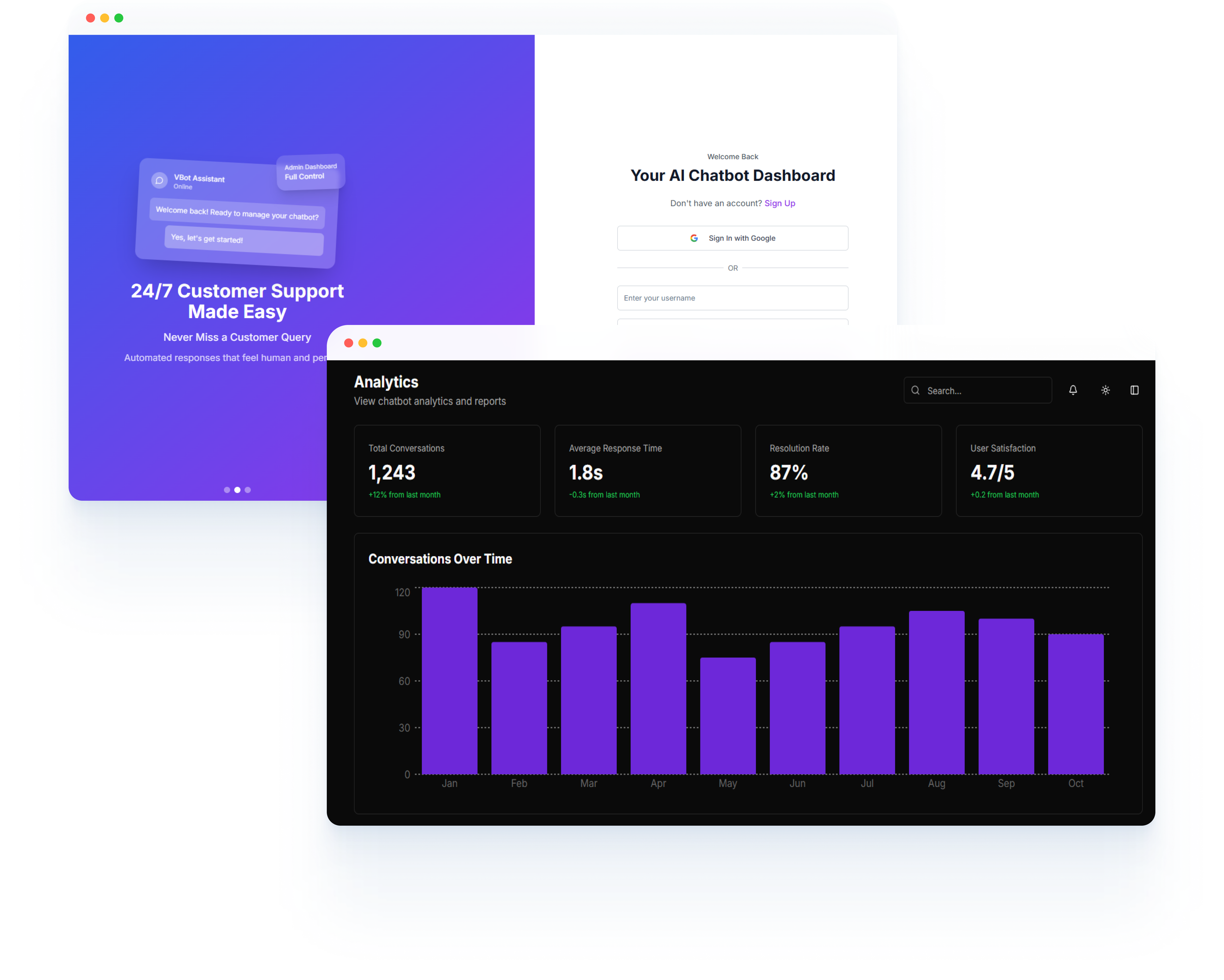Click the May bar in the chart
Viewport: 1224px width, 980px height.
pos(728,716)
